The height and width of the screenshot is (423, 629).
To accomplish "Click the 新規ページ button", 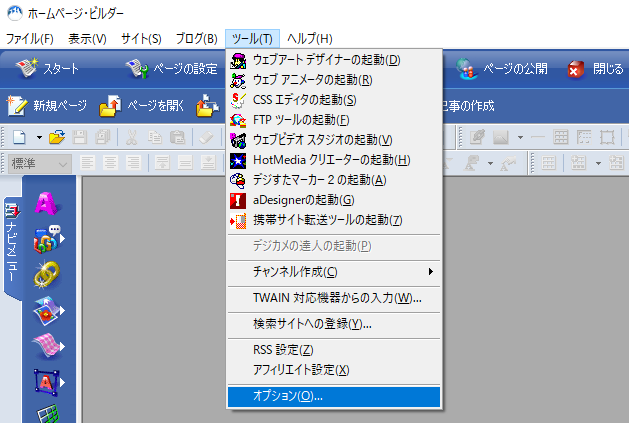I will [x=47, y=106].
